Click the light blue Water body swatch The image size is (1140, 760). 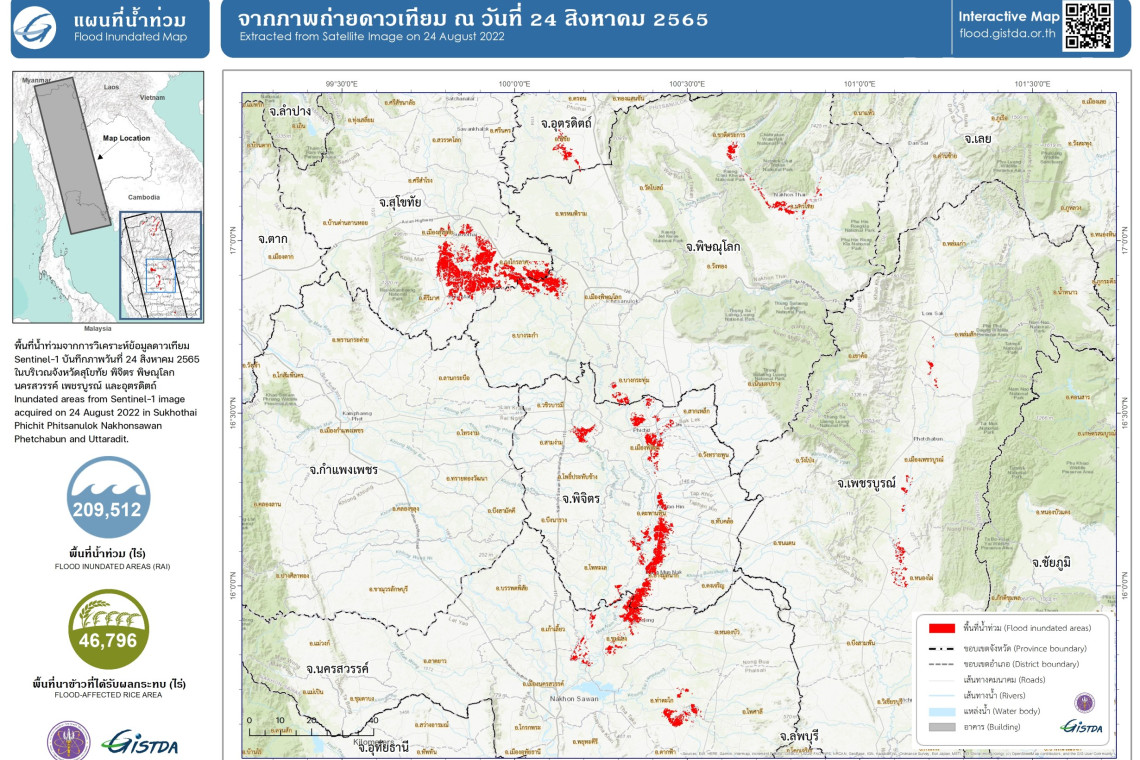(x=941, y=711)
